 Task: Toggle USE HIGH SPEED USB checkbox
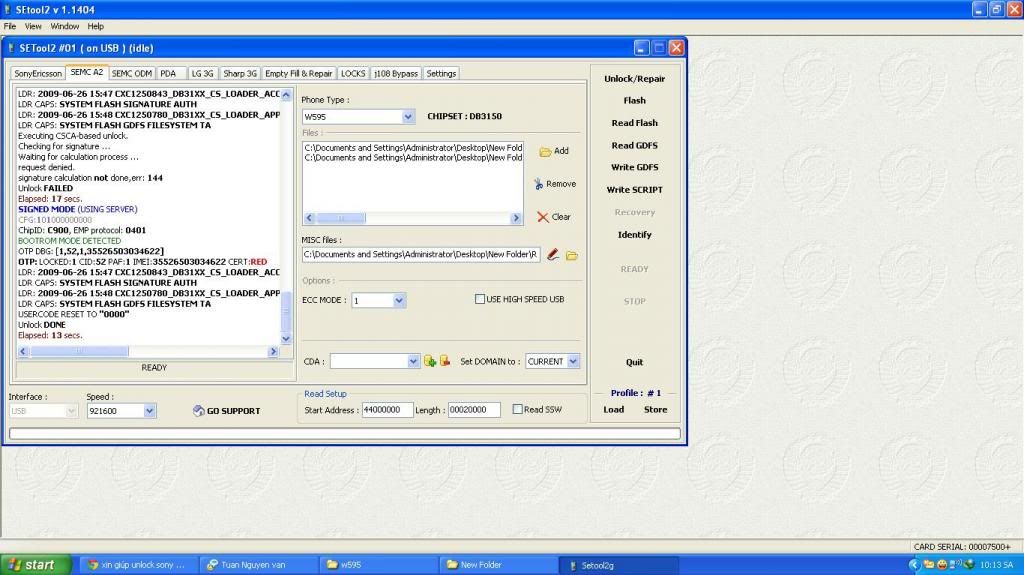click(480, 299)
